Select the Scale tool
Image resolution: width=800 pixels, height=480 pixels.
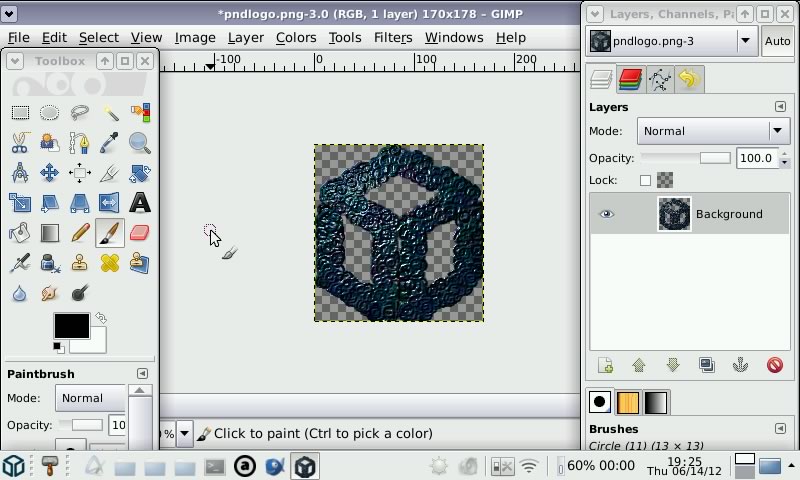[20, 203]
